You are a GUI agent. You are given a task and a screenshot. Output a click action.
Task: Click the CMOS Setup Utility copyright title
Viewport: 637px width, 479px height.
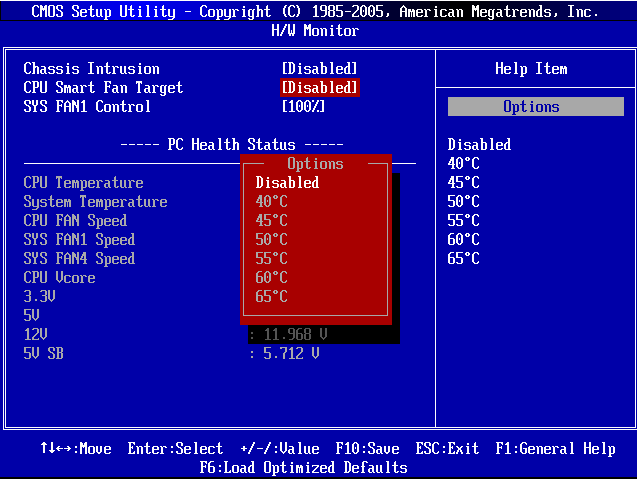pos(315,12)
